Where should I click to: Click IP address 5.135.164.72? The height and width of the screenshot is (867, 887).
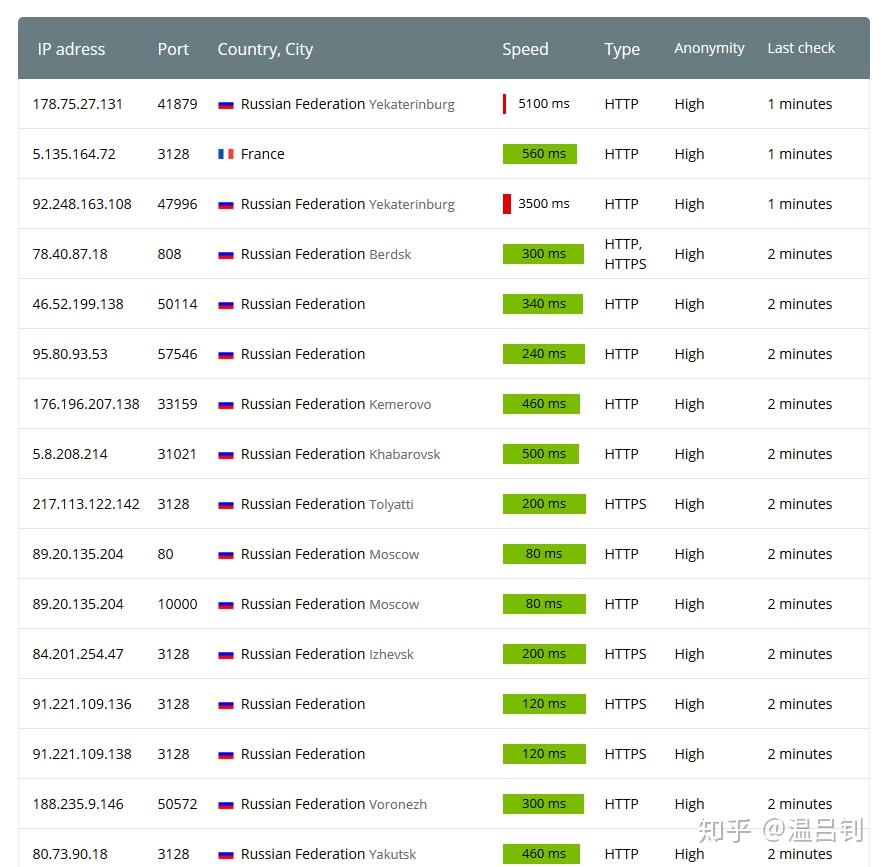[74, 154]
